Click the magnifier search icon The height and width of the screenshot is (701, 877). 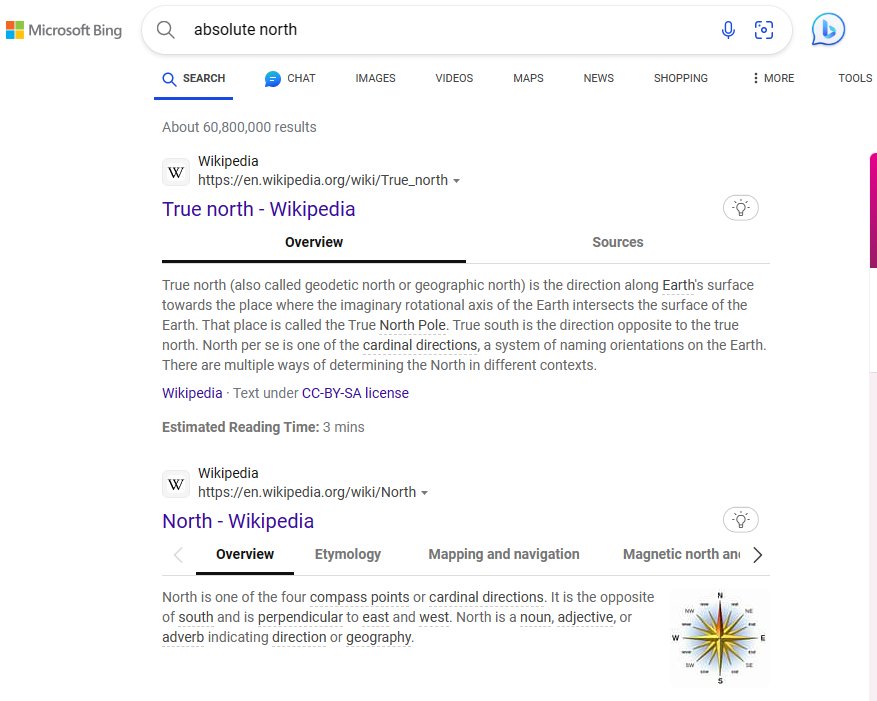(166, 30)
